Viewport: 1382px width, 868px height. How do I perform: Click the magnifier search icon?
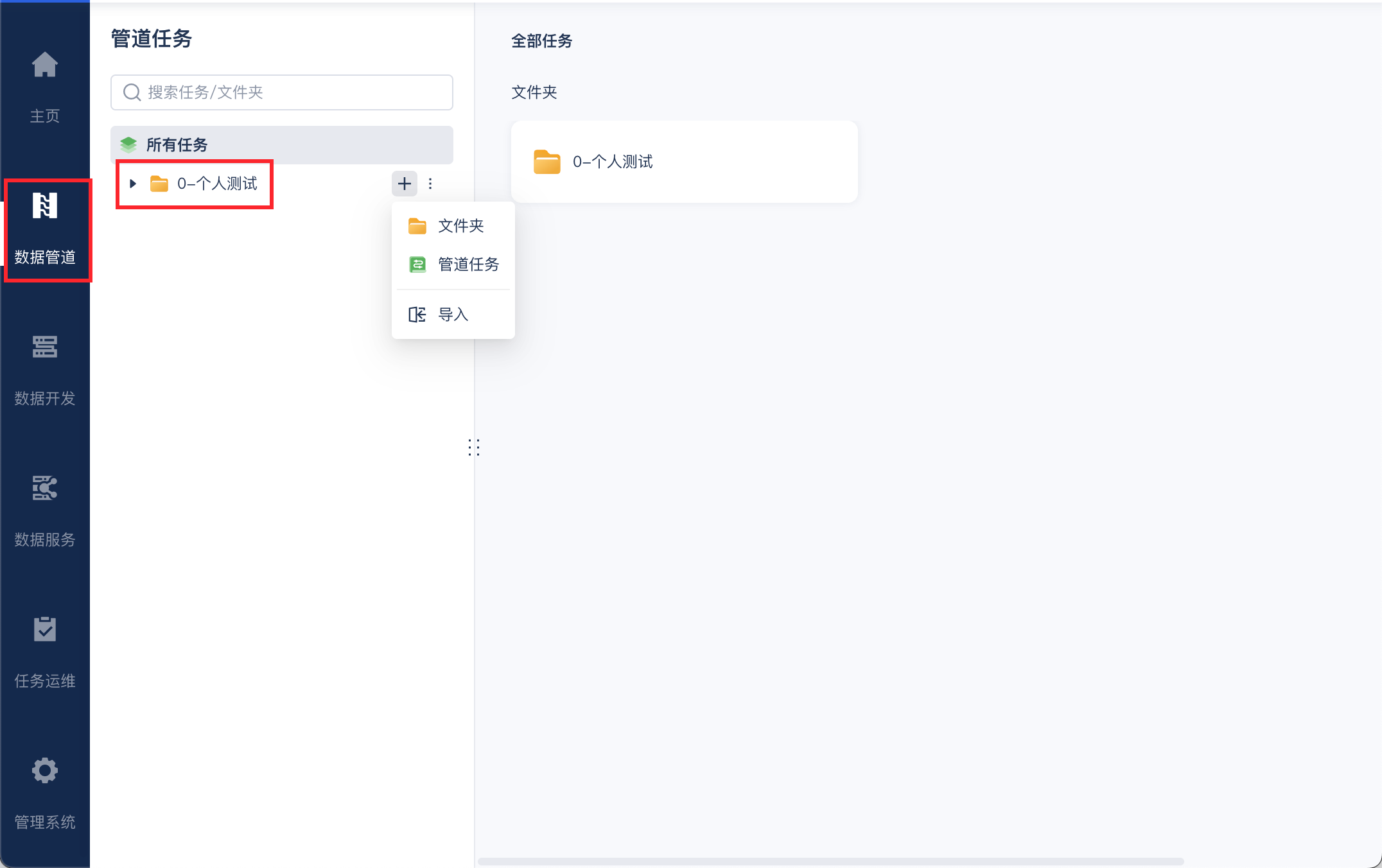pyautogui.click(x=132, y=92)
